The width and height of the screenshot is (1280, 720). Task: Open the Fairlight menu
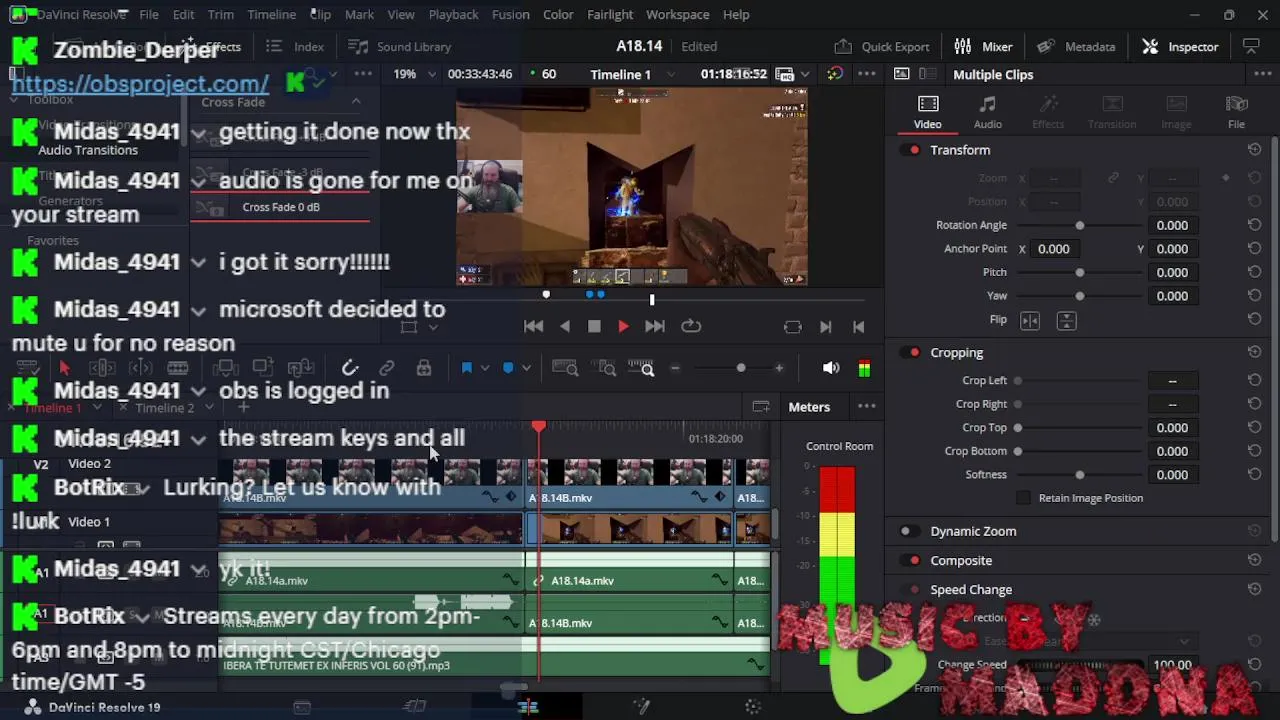pyautogui.click(x=610, y=15)
